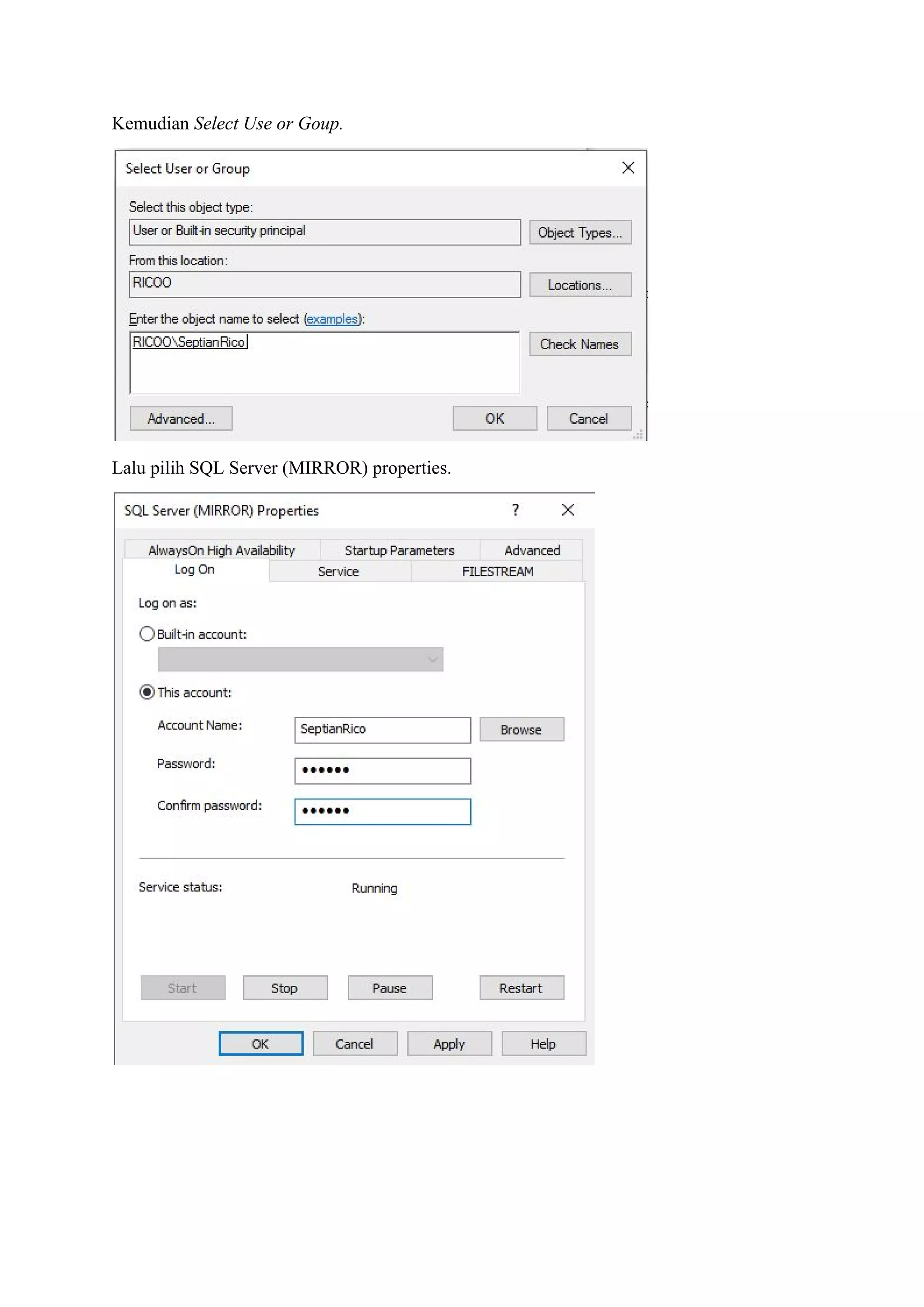Screen dimensions: 924x1307
Task: Click the Object Types... button
Action: click(580, 232)
